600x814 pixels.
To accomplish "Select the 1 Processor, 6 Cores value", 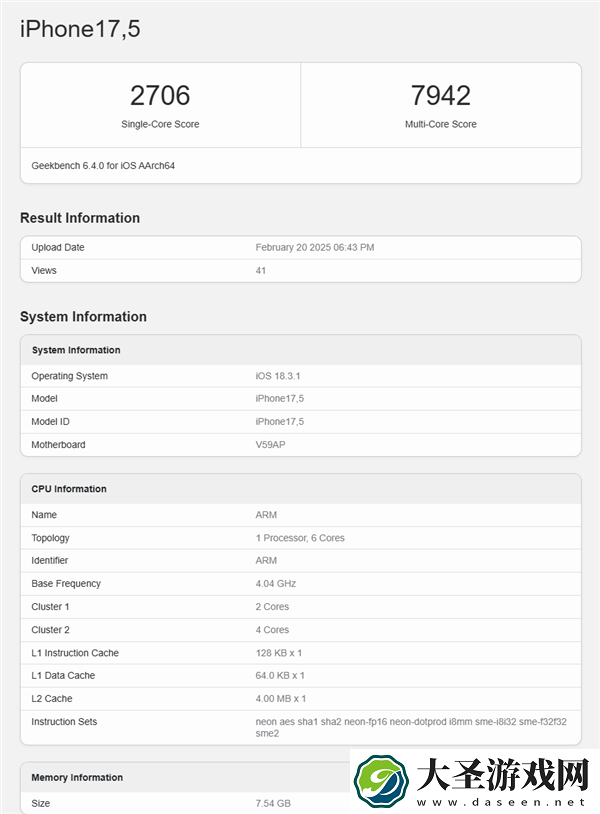I will coord(300,538).
